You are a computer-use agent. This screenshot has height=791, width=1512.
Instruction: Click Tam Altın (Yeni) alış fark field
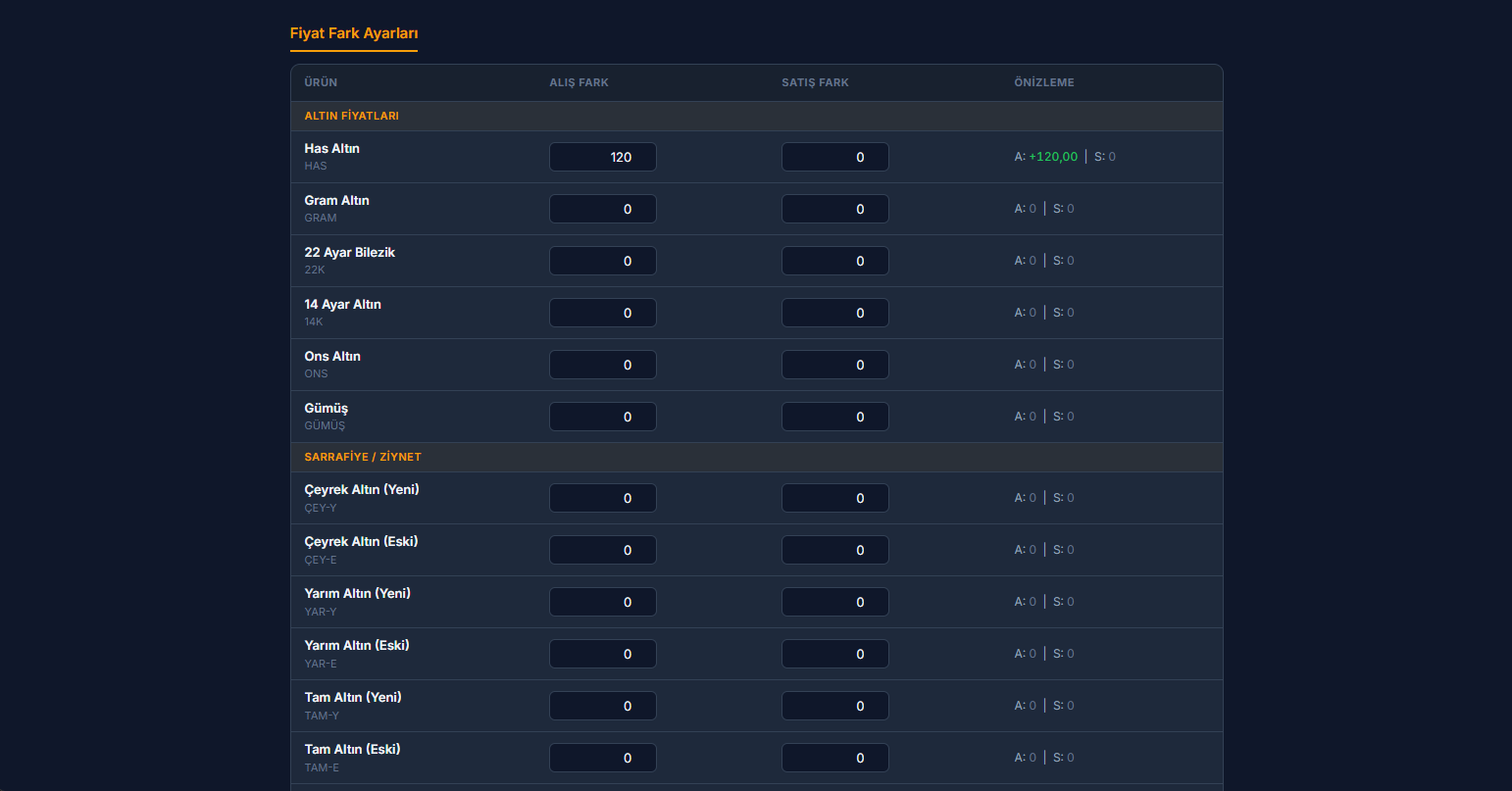602,706
